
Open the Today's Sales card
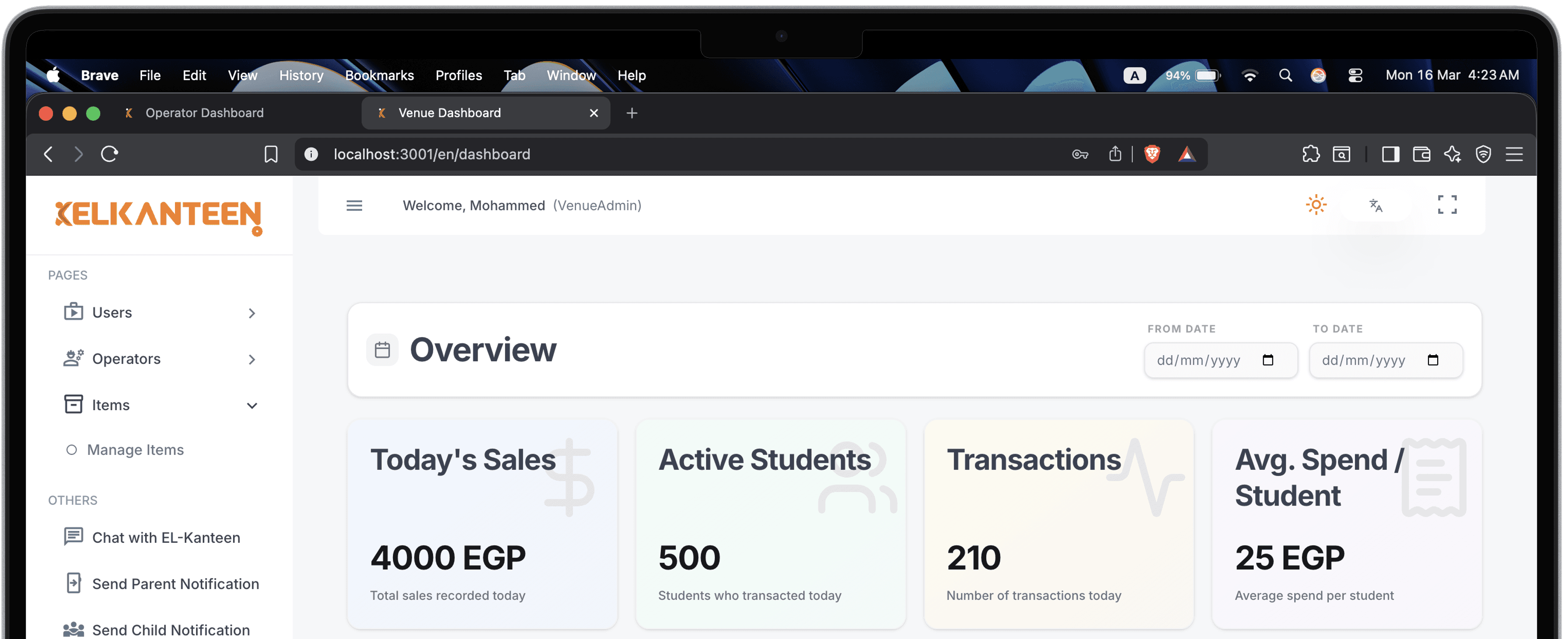tap(482, 524)
